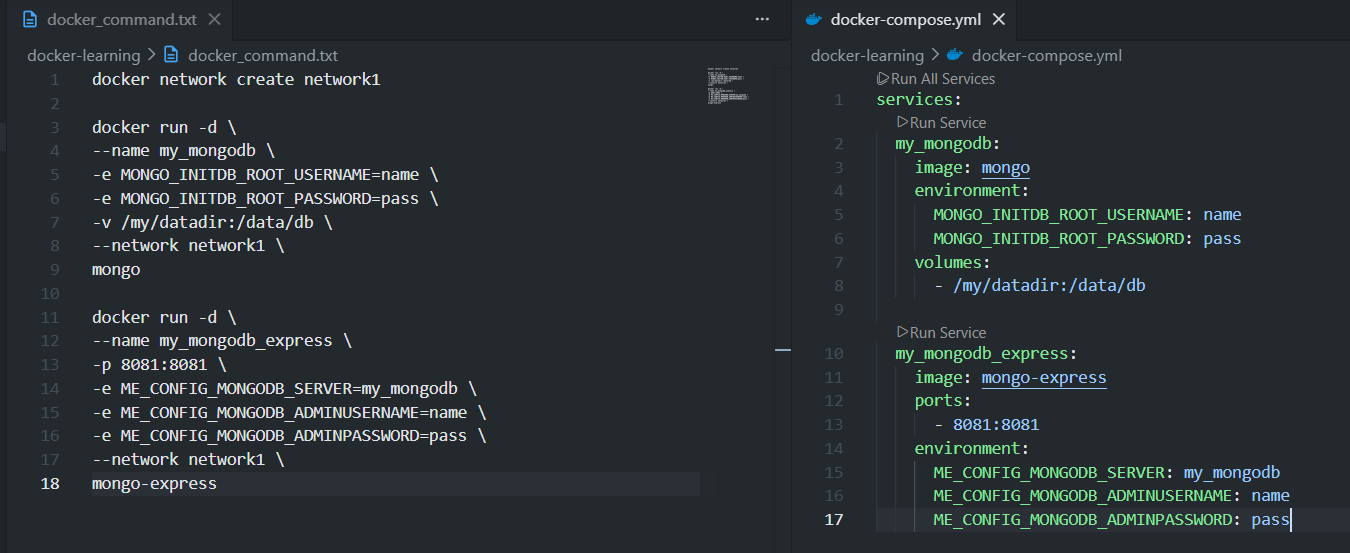Click the file icon in left breadcrumb
1350x553 pixels.
[171, 55]
